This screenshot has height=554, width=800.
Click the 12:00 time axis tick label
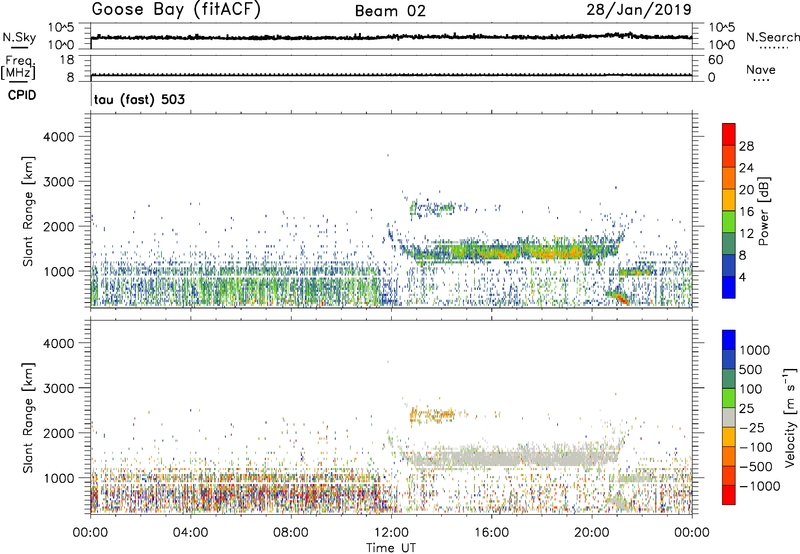pos(391,533)
